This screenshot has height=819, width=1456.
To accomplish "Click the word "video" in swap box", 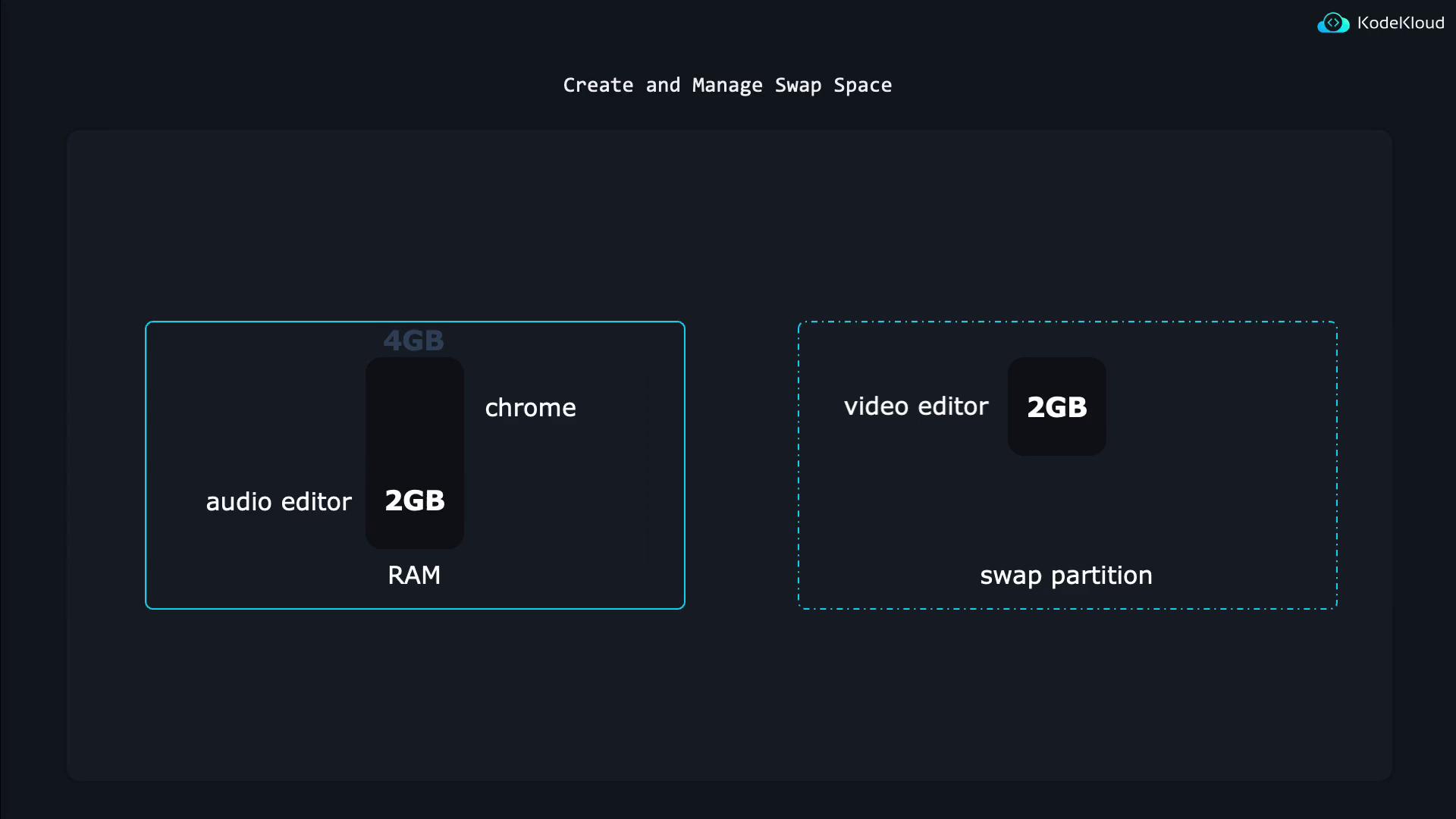I will click(x=876, y=406).
